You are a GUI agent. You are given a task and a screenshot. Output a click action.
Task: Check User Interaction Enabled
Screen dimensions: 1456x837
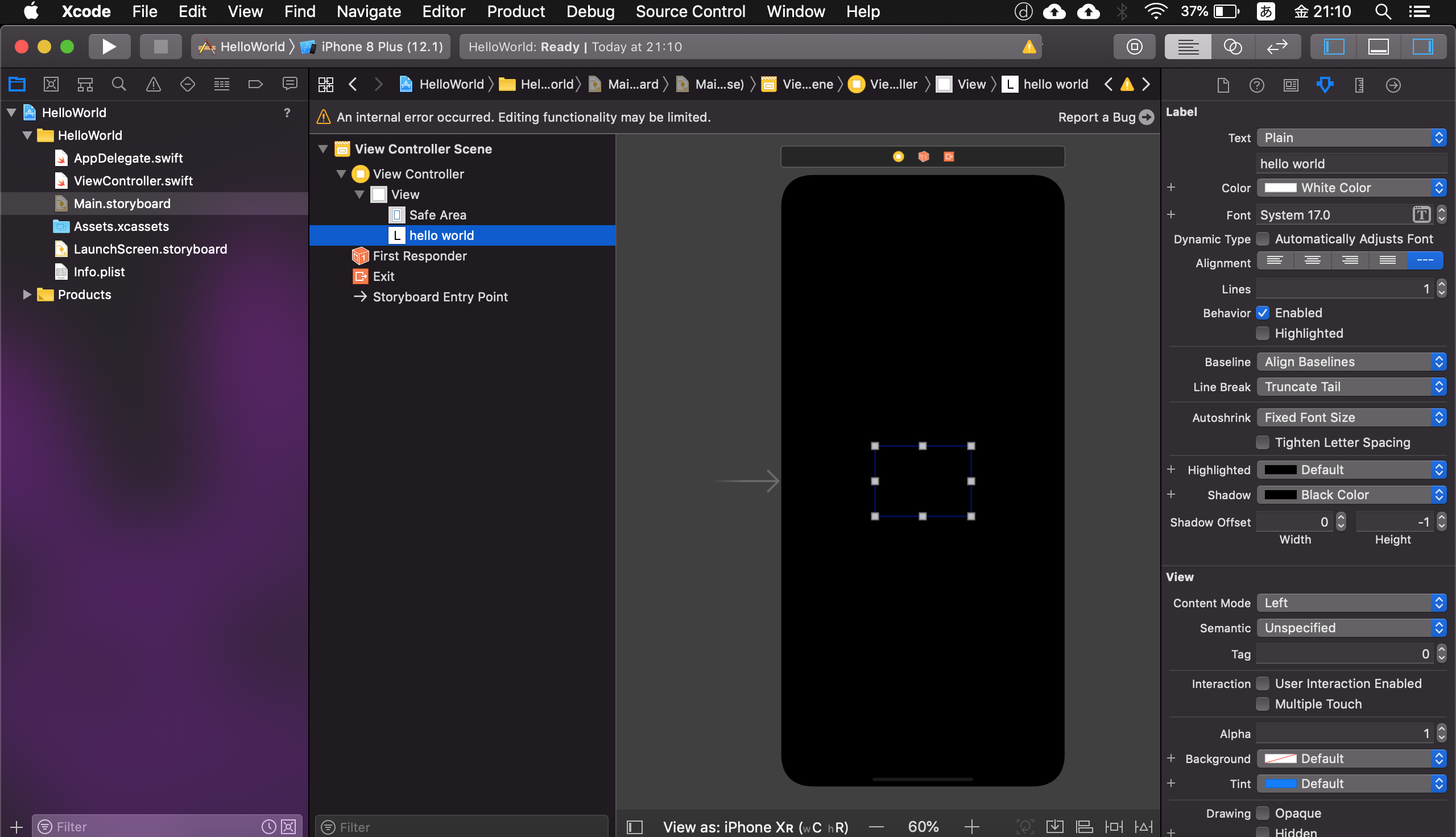(1263, 683)
